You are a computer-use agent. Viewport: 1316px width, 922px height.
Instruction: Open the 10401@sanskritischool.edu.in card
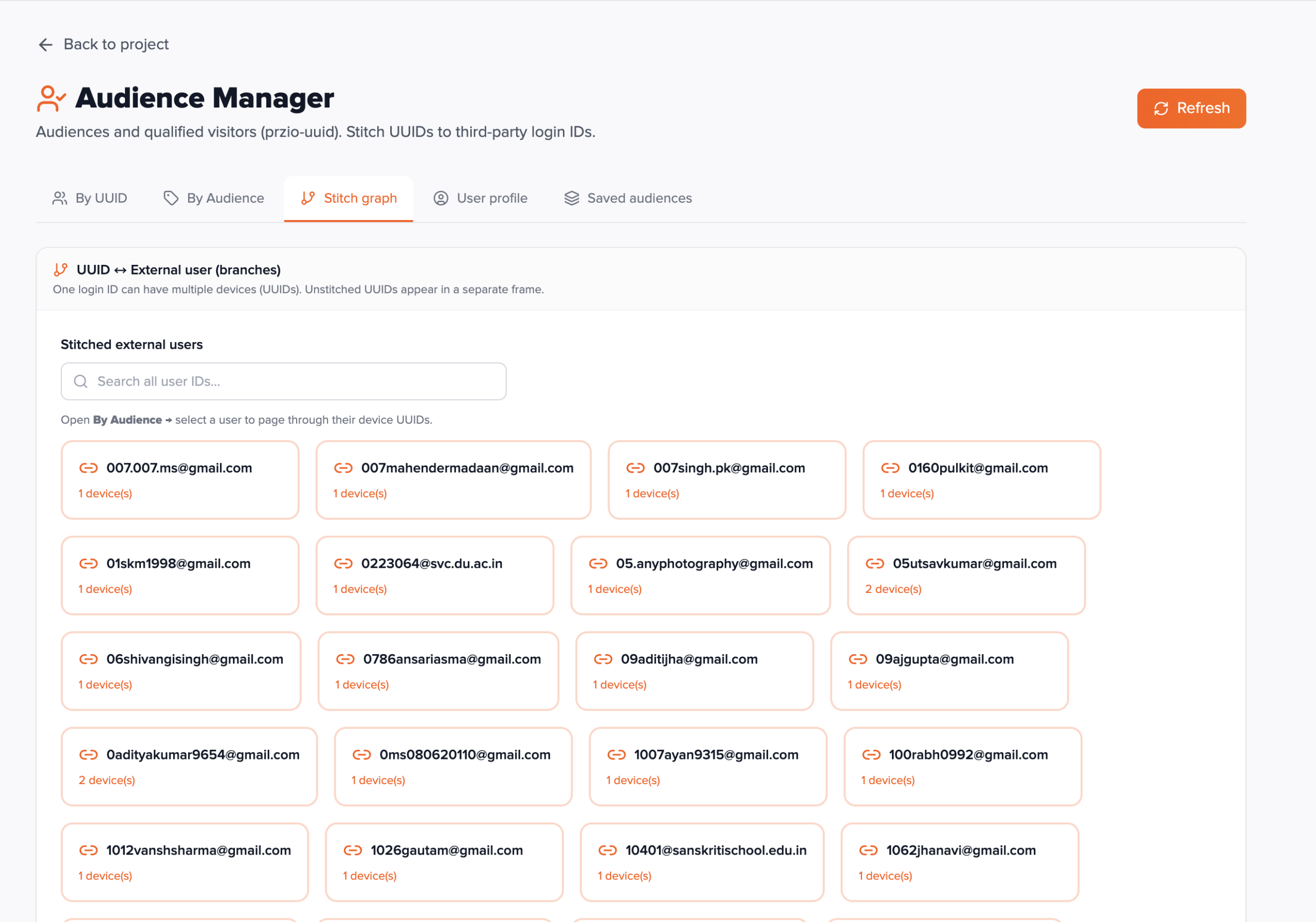pos(702,862)
